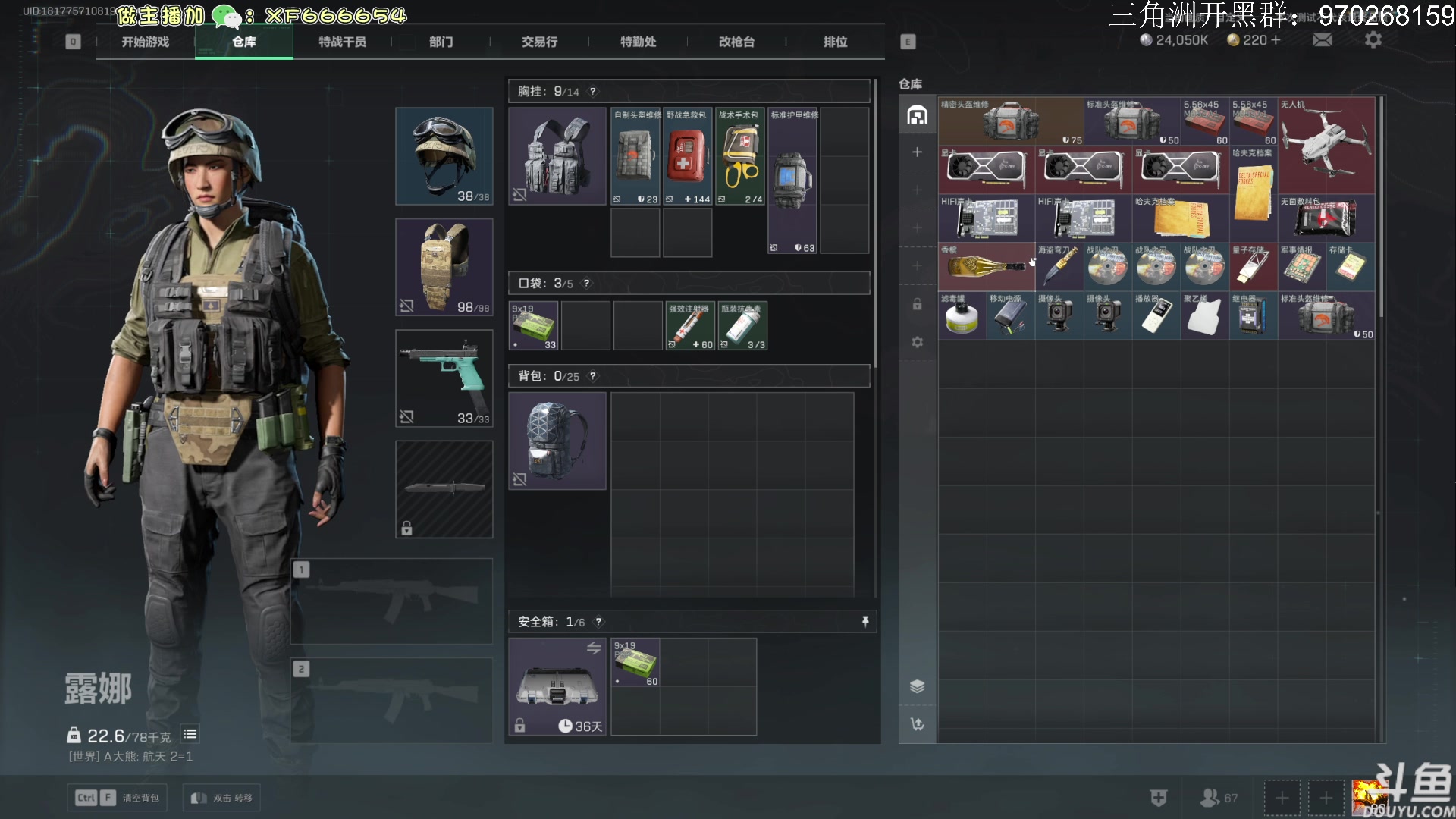Toggle the lock icon on the knife slot

[406, 528]
